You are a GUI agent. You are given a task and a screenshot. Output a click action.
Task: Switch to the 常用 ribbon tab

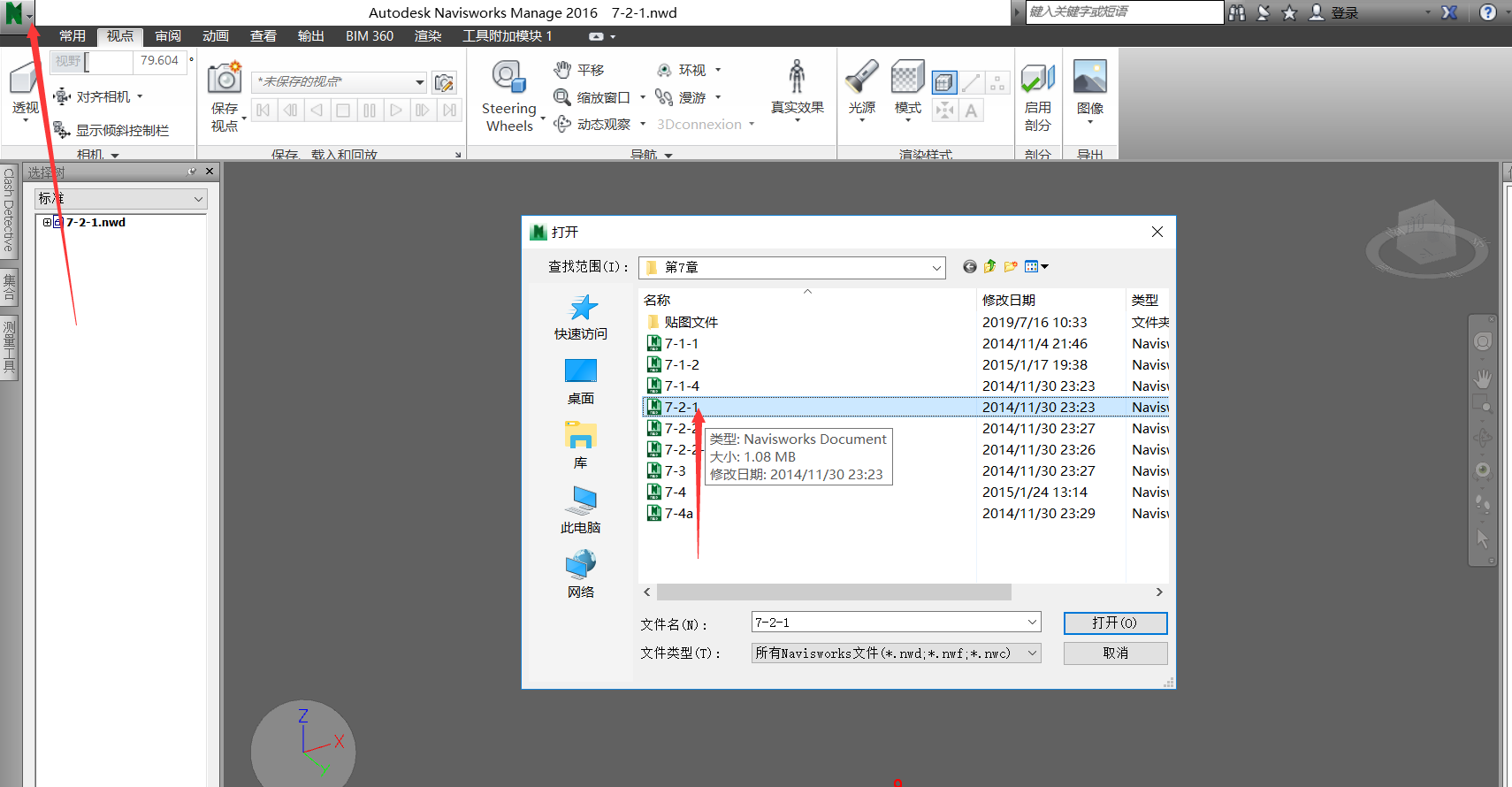click(x=73, y=36)
